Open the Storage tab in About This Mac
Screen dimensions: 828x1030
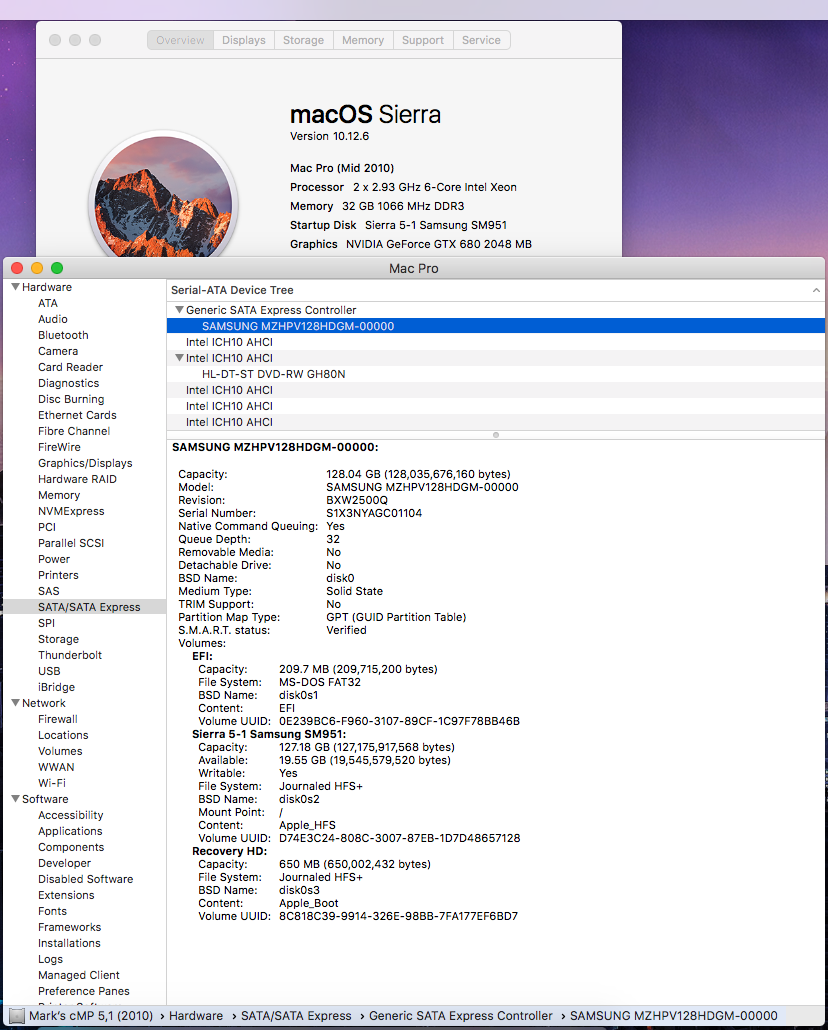(303, 40)
